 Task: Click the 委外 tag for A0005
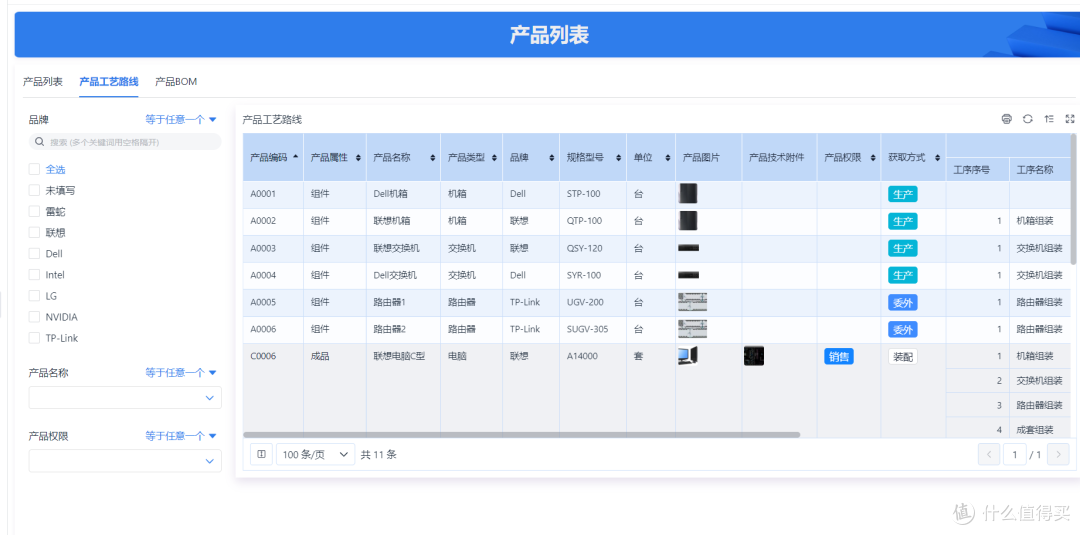[902, 302]
